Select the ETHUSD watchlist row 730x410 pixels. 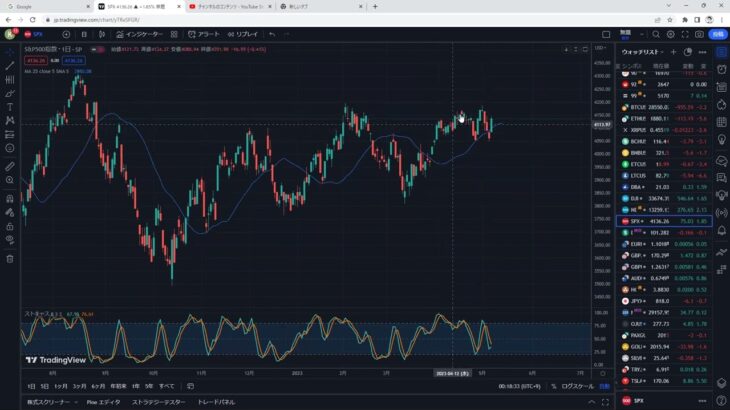pos(664,119)
